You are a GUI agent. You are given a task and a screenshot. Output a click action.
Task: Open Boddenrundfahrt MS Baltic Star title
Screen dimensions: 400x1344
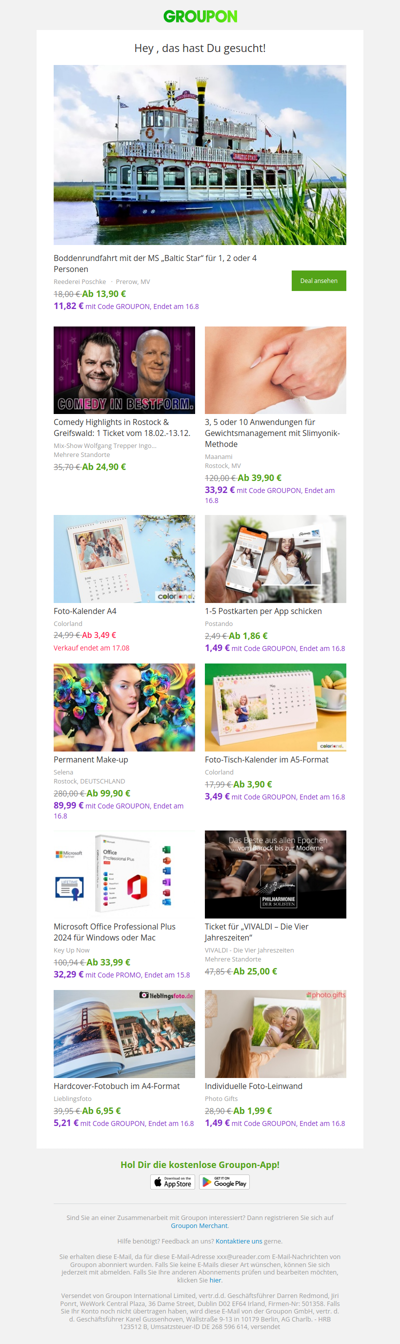(155, 263)
